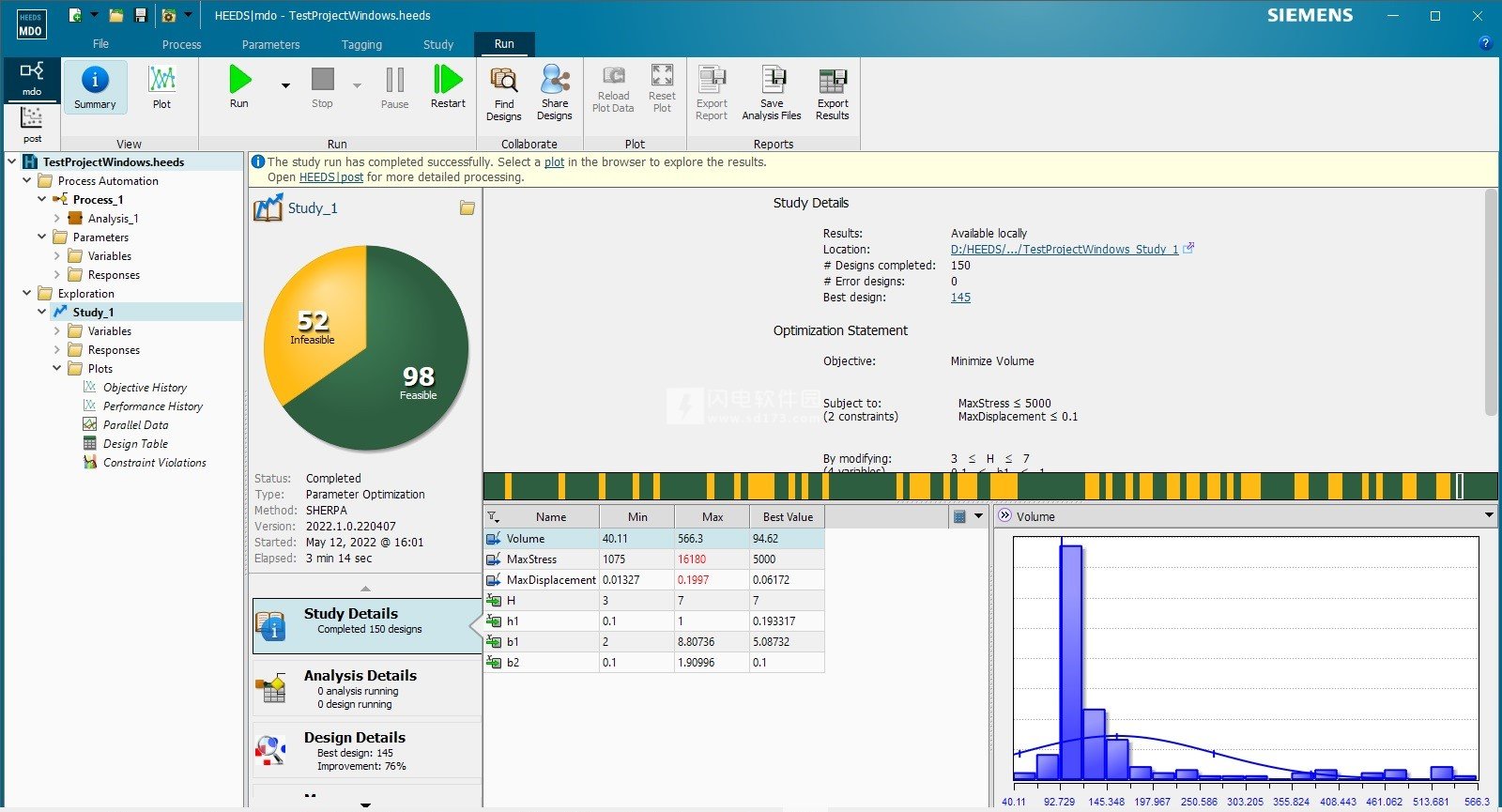Open the Run button dropdown arrow
Image resolution: width=1502 pixels, height=812 pixels.
point(285,85)
